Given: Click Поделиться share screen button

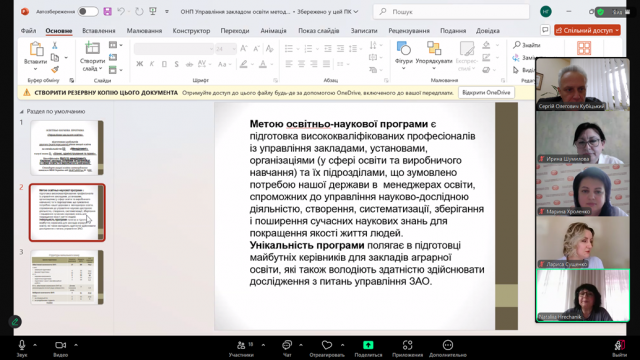Looking at the screenshot, I should coord(368,348).
